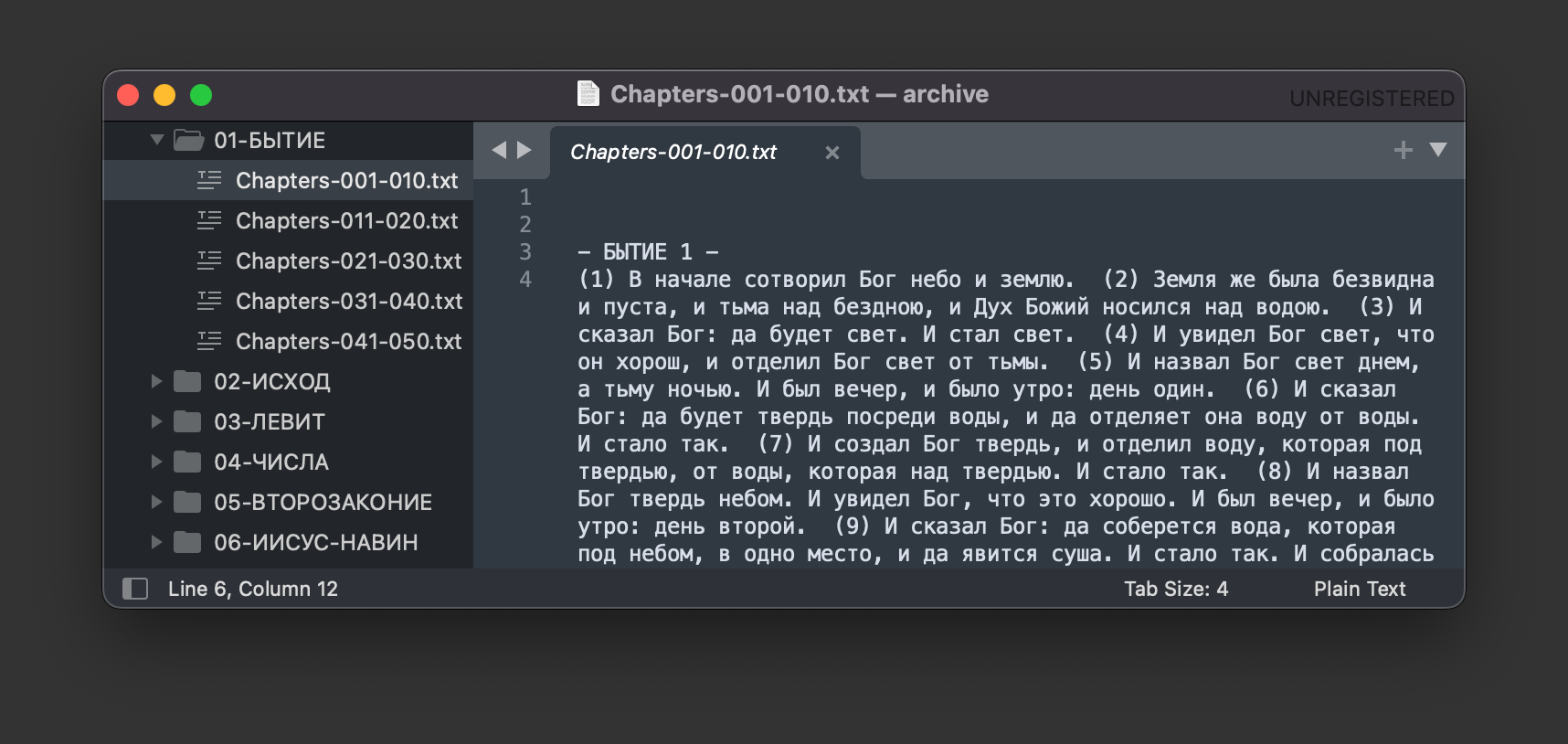Expand the 03-ЛЕВИТ folder arrow
1568x744 pixels.
point(156,421)
